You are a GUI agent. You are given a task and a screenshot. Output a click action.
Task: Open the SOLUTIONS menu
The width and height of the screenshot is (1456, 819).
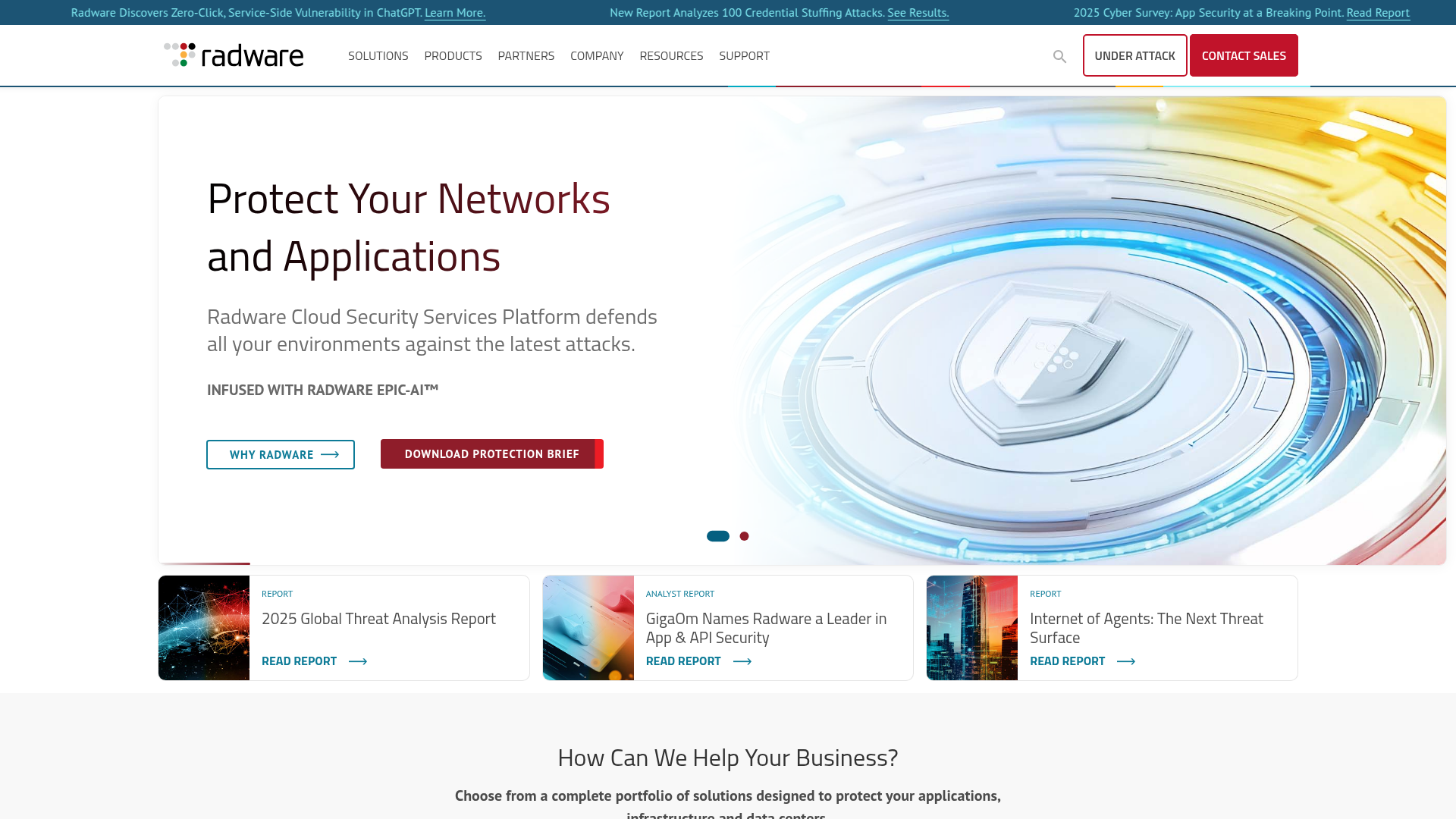click(x=378, y=55)
